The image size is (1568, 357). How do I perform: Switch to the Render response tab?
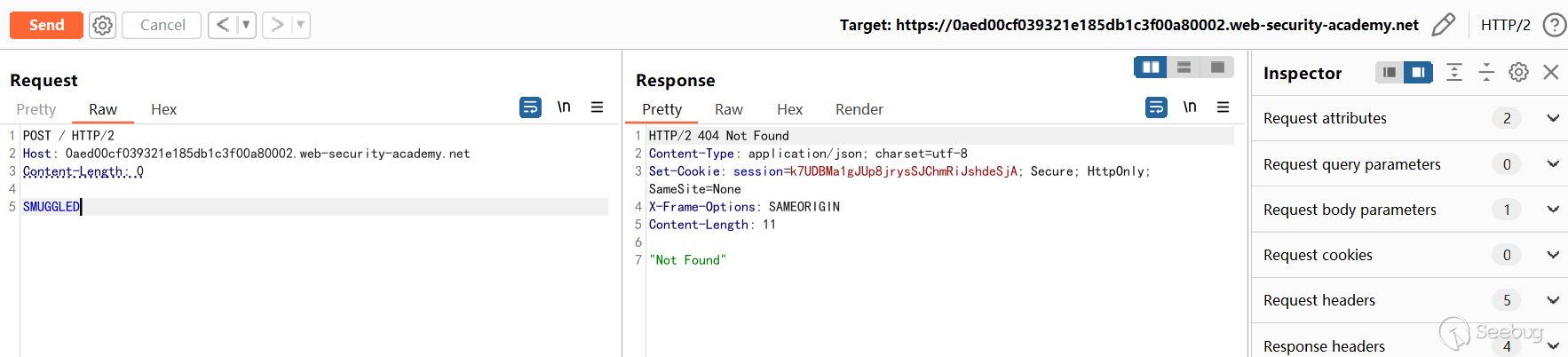pos(859,109)
